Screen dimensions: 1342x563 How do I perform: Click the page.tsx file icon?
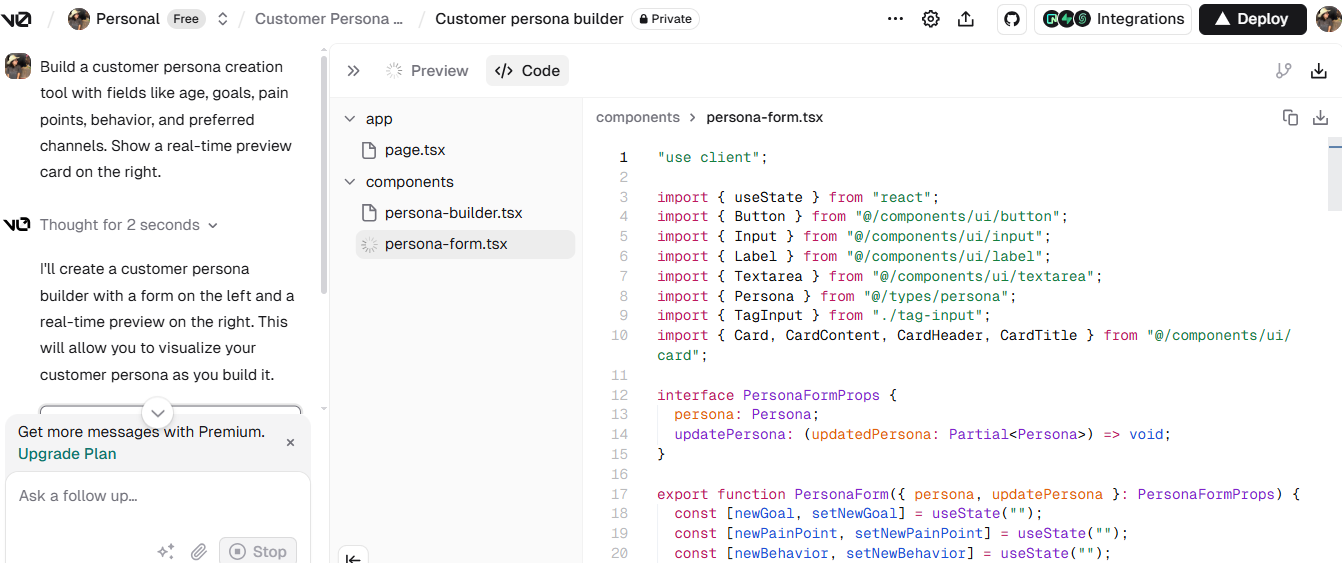[369, 150]
